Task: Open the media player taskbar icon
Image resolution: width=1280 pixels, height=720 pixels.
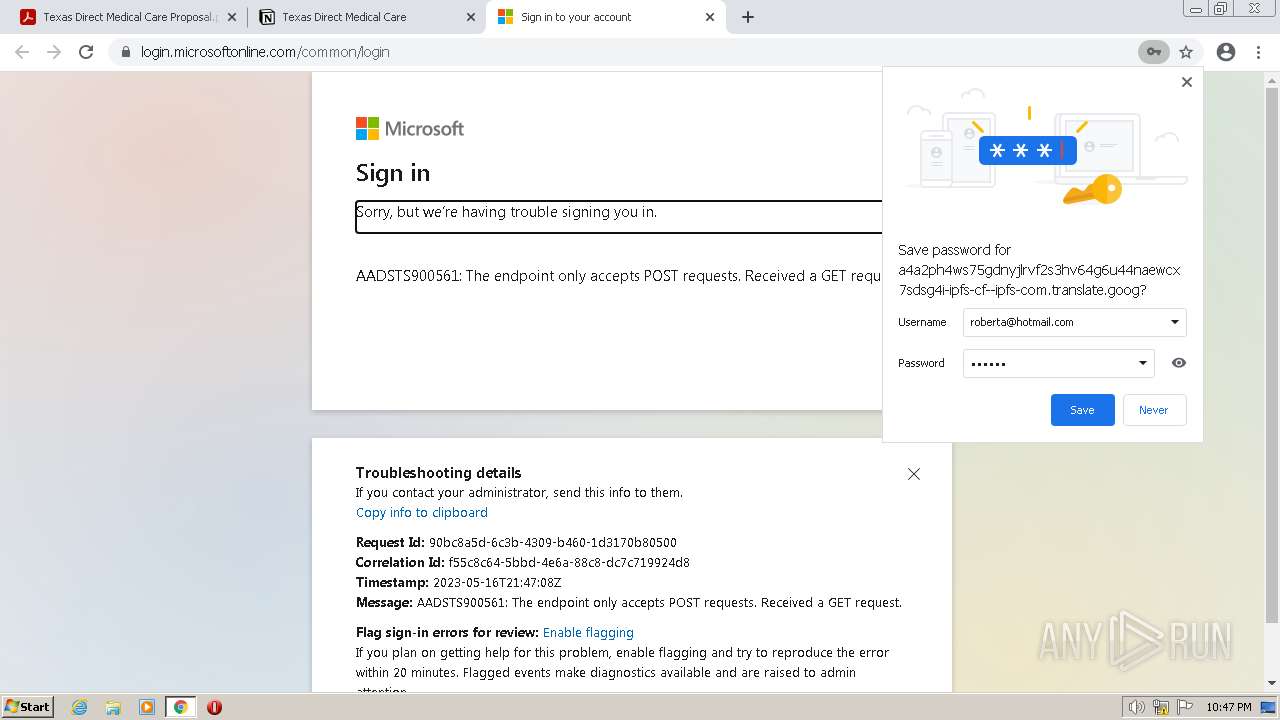Action: (x=147, y=707)
